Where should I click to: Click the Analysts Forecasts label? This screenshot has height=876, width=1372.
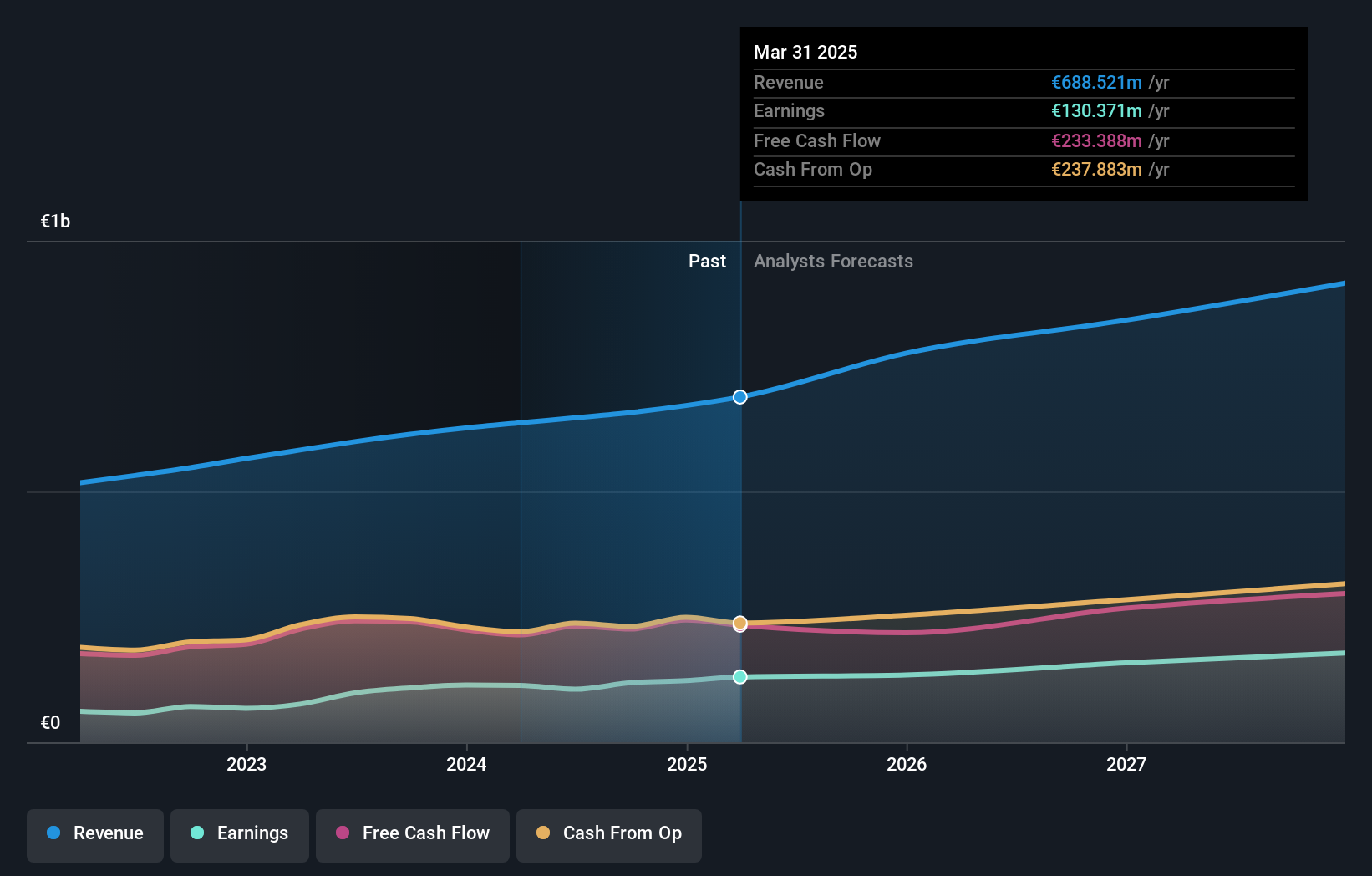(833, 261)
